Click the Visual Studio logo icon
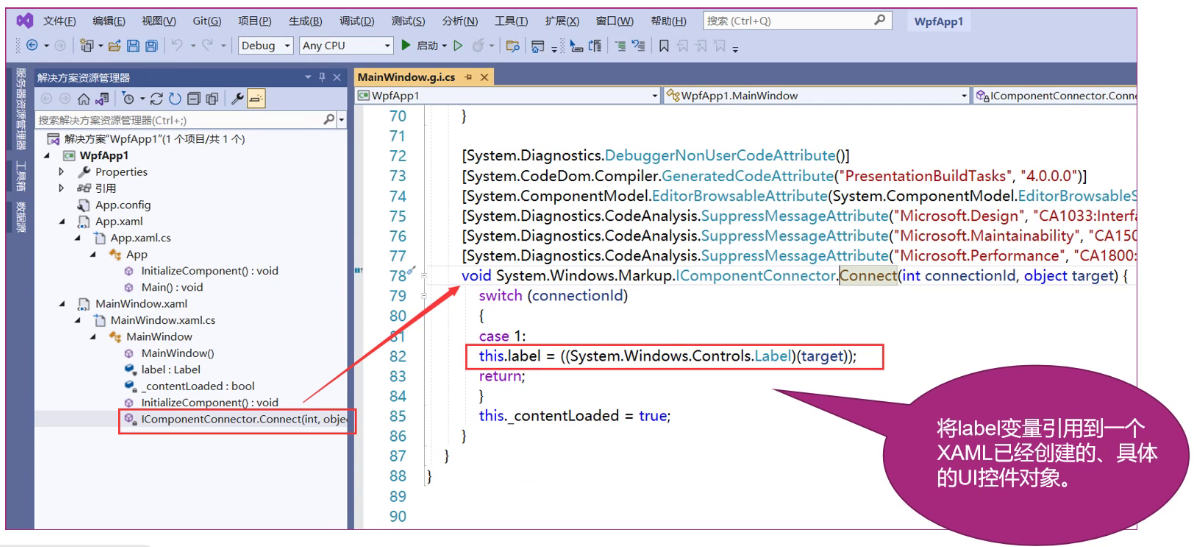 (24, 21)
